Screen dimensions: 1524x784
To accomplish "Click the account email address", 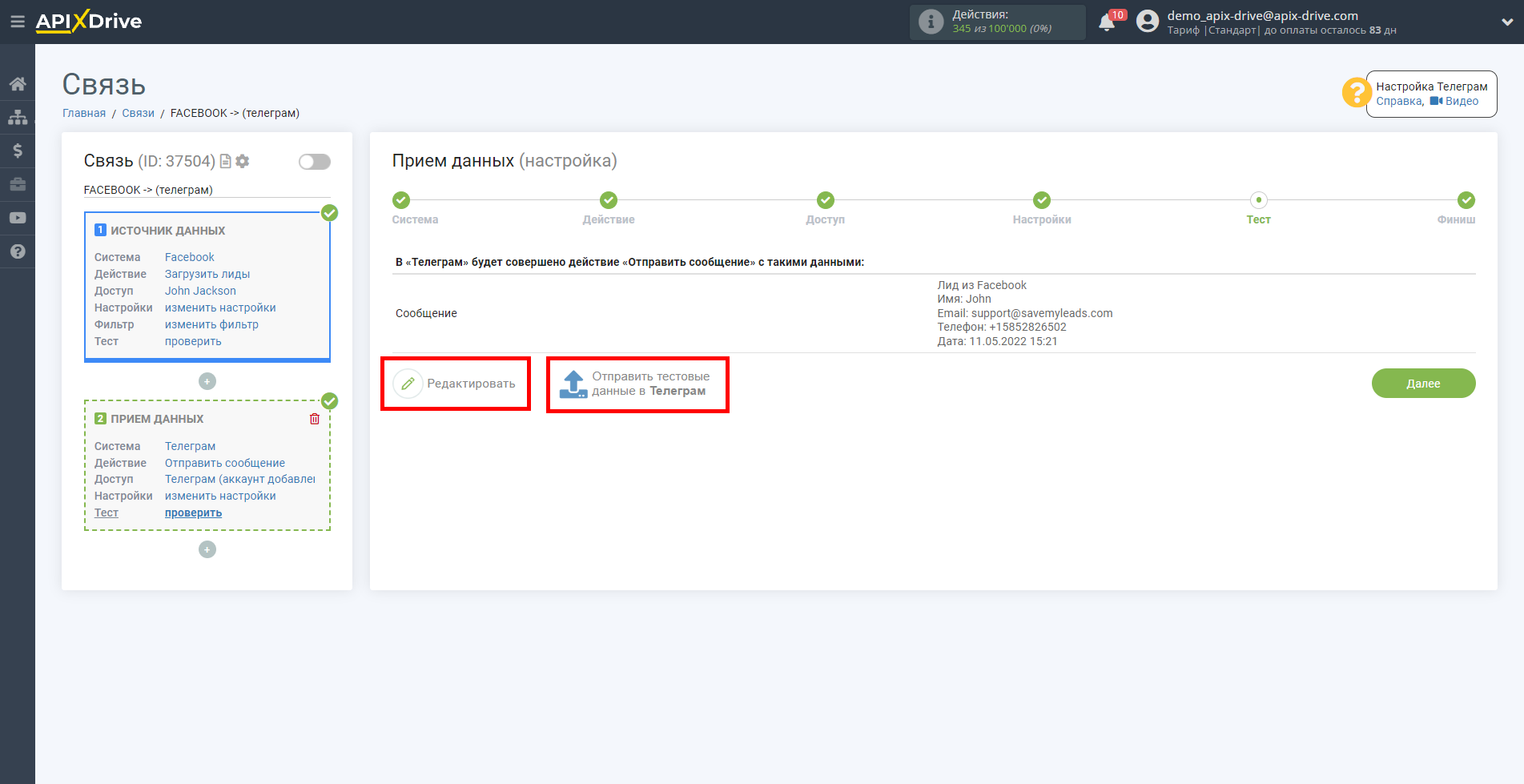I will pyautogui.click(x=1262, y=15).
